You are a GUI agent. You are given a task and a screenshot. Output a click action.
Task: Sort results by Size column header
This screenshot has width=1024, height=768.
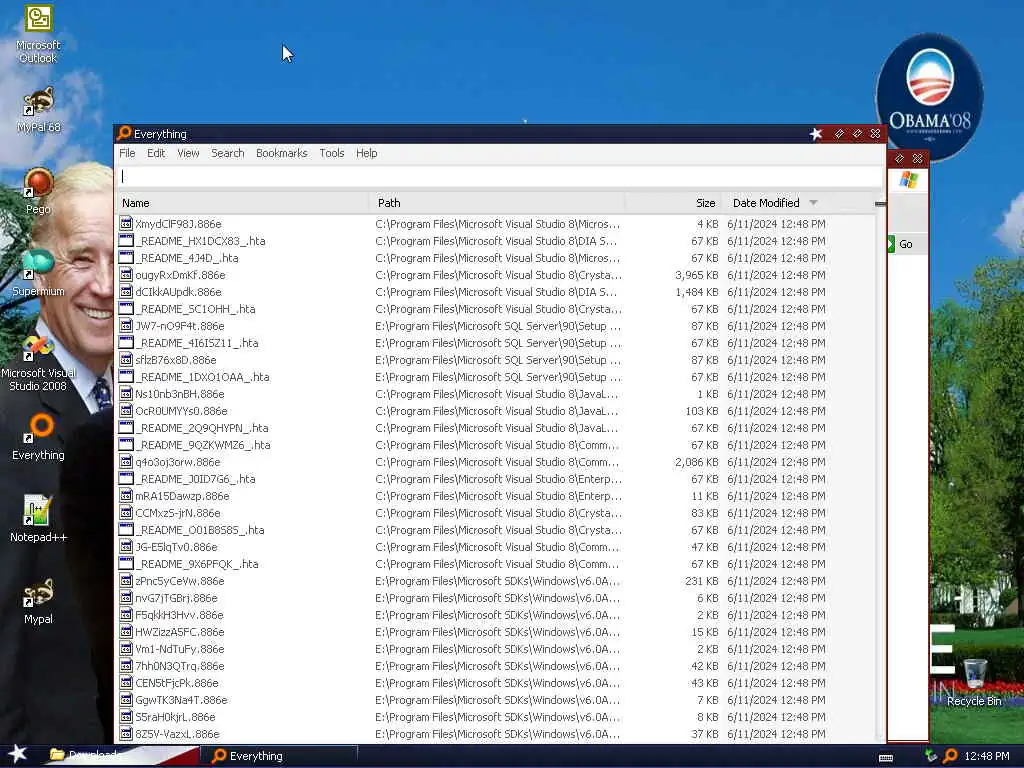click(x=673, y=203)
